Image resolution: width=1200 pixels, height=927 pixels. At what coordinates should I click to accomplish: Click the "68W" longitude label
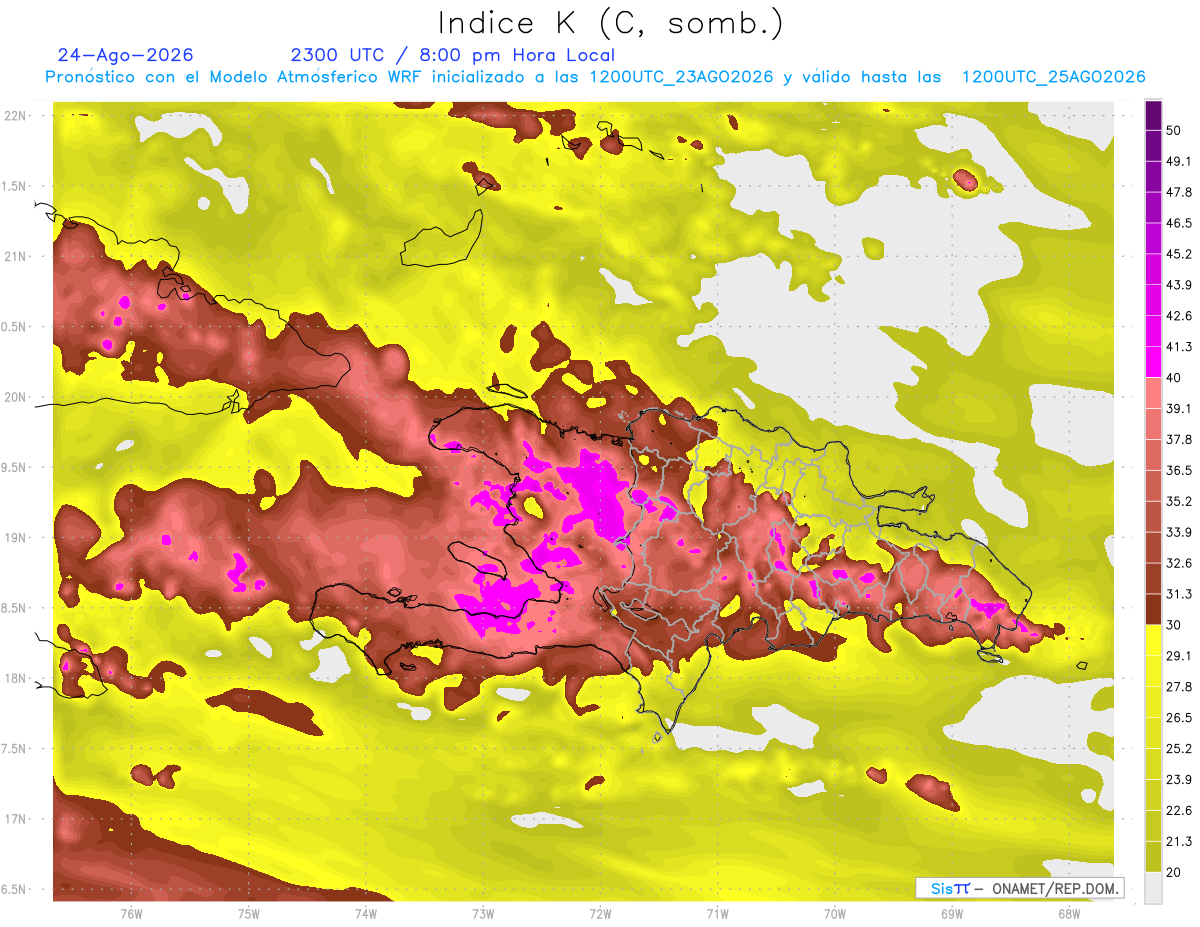(1069, 914)
